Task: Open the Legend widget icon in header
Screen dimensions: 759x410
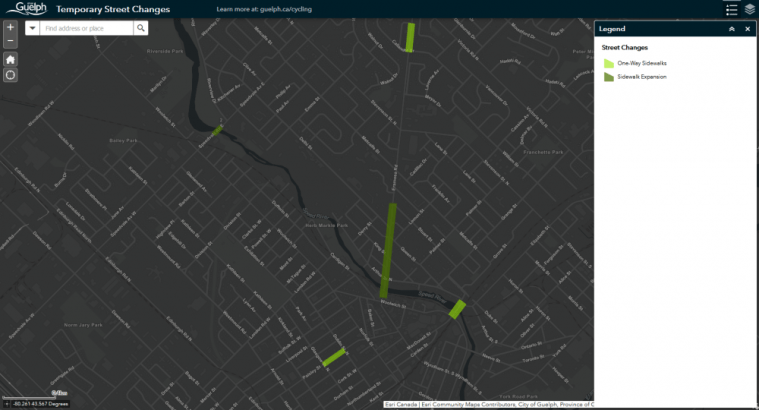Action: (731, 9)
